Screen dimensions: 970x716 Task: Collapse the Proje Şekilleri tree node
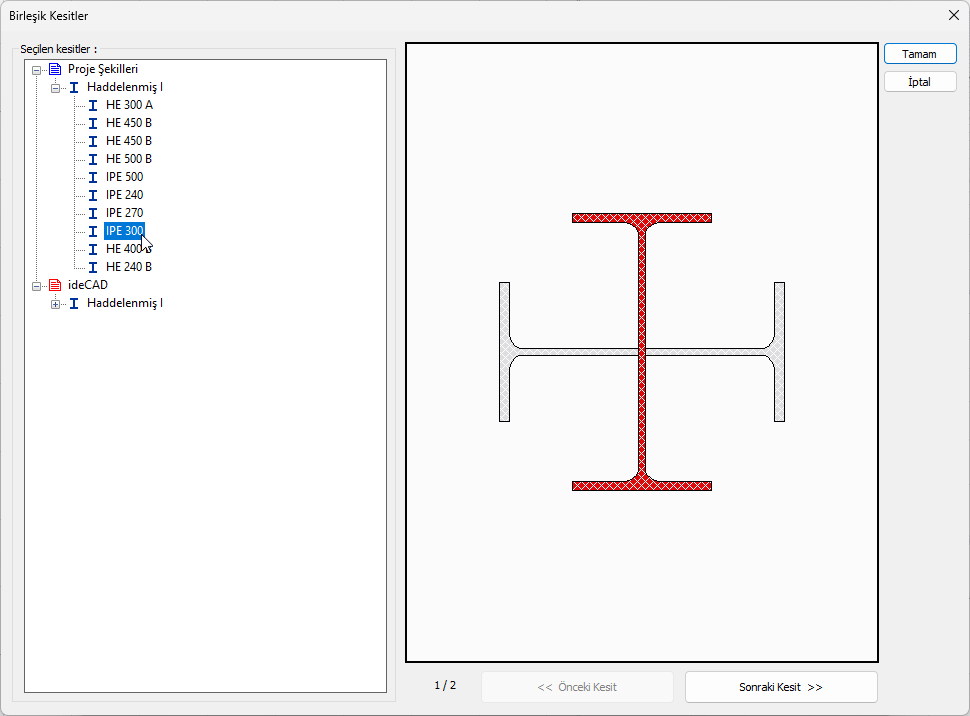(36, 70)
